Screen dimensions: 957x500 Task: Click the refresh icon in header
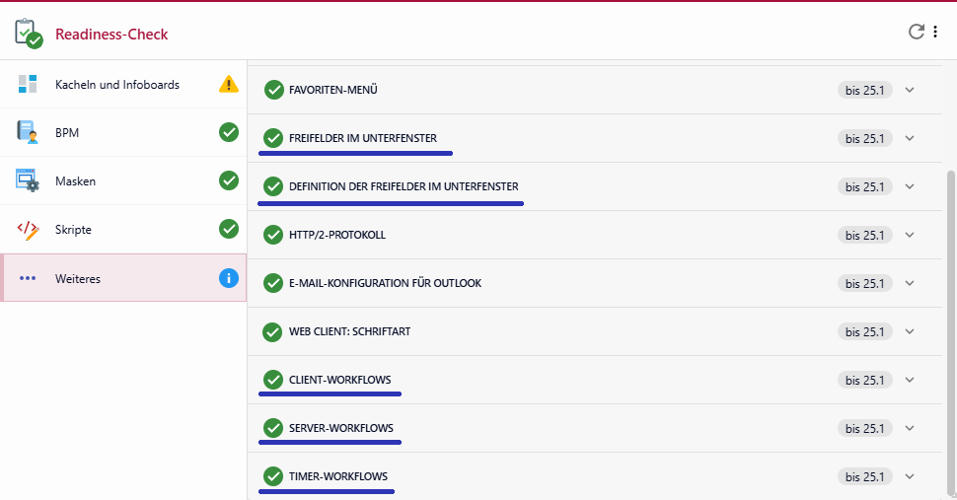(x=916, y=32)
